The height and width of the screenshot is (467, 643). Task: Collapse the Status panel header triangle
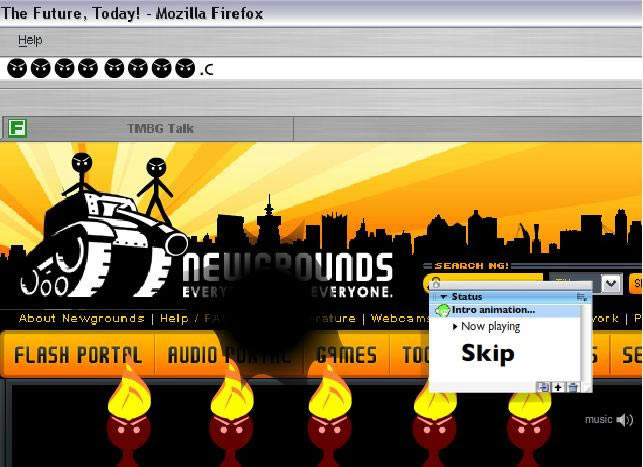click(x=443, y=297)
